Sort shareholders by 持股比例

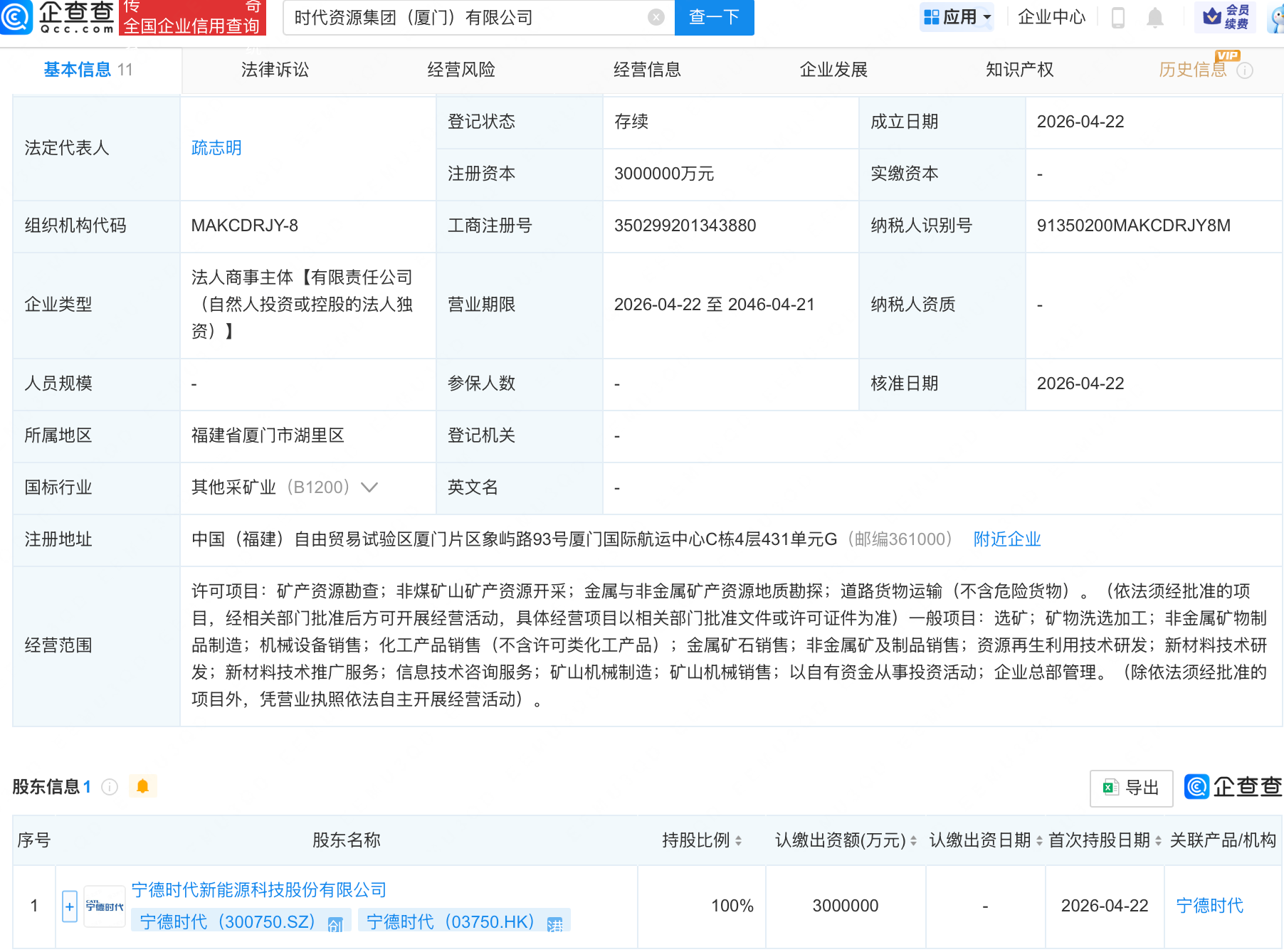pos(738,840)
